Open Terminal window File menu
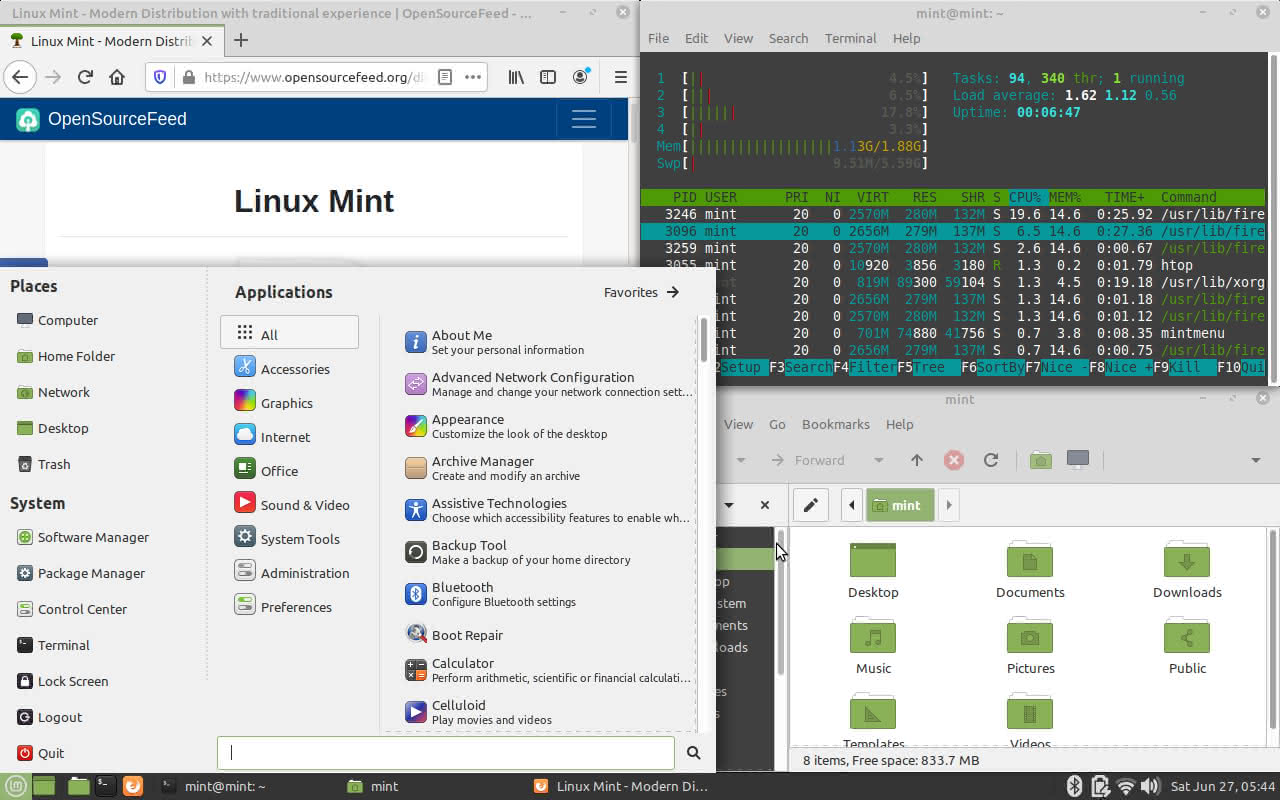Screen dimensions: 1280x800 coord(658,38)
